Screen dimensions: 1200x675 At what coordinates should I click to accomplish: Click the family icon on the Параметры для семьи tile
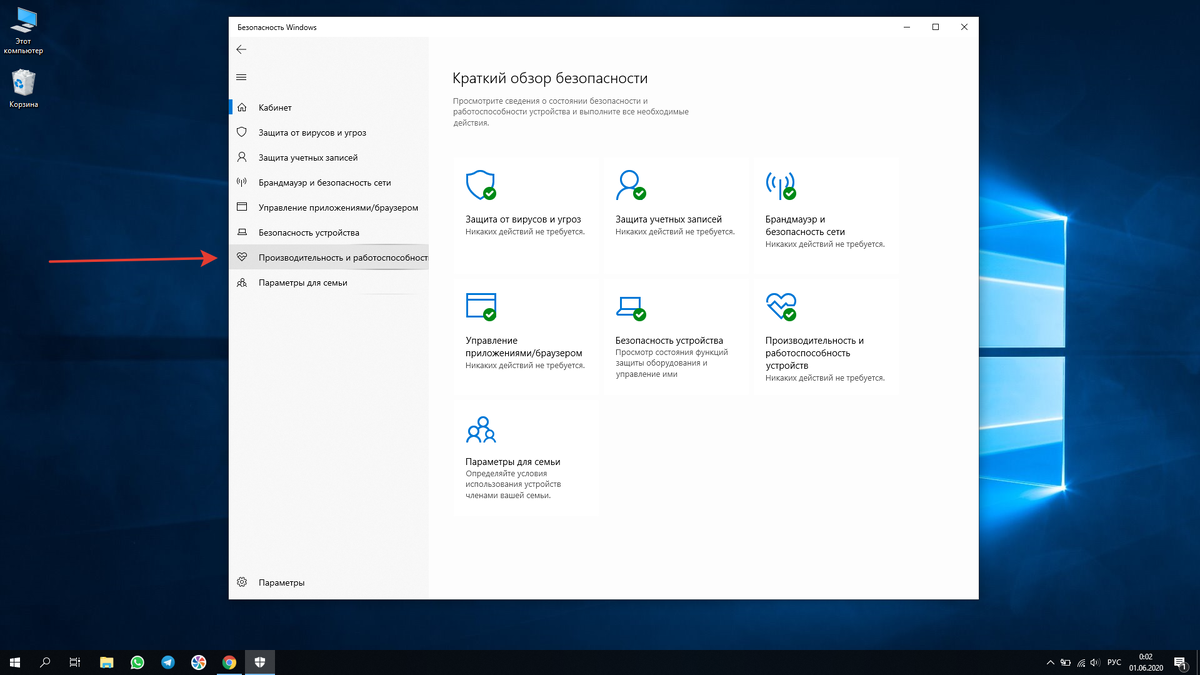pos(481,429)
